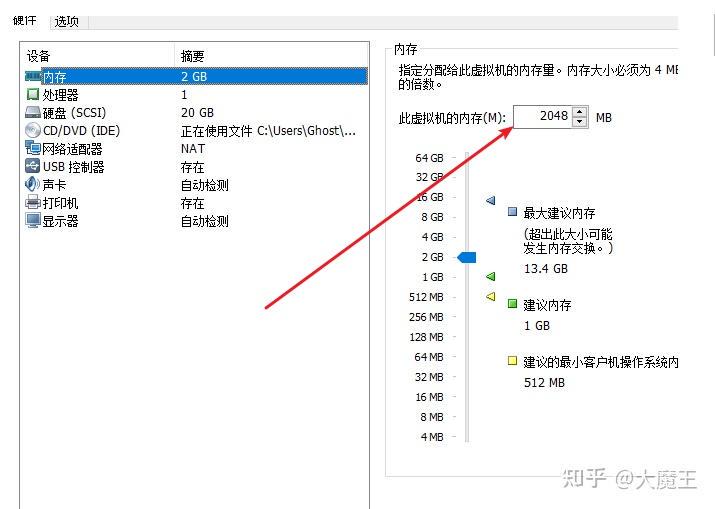
Task: Click the 16 MB label on the slider scale
Action: pos(429,397)
